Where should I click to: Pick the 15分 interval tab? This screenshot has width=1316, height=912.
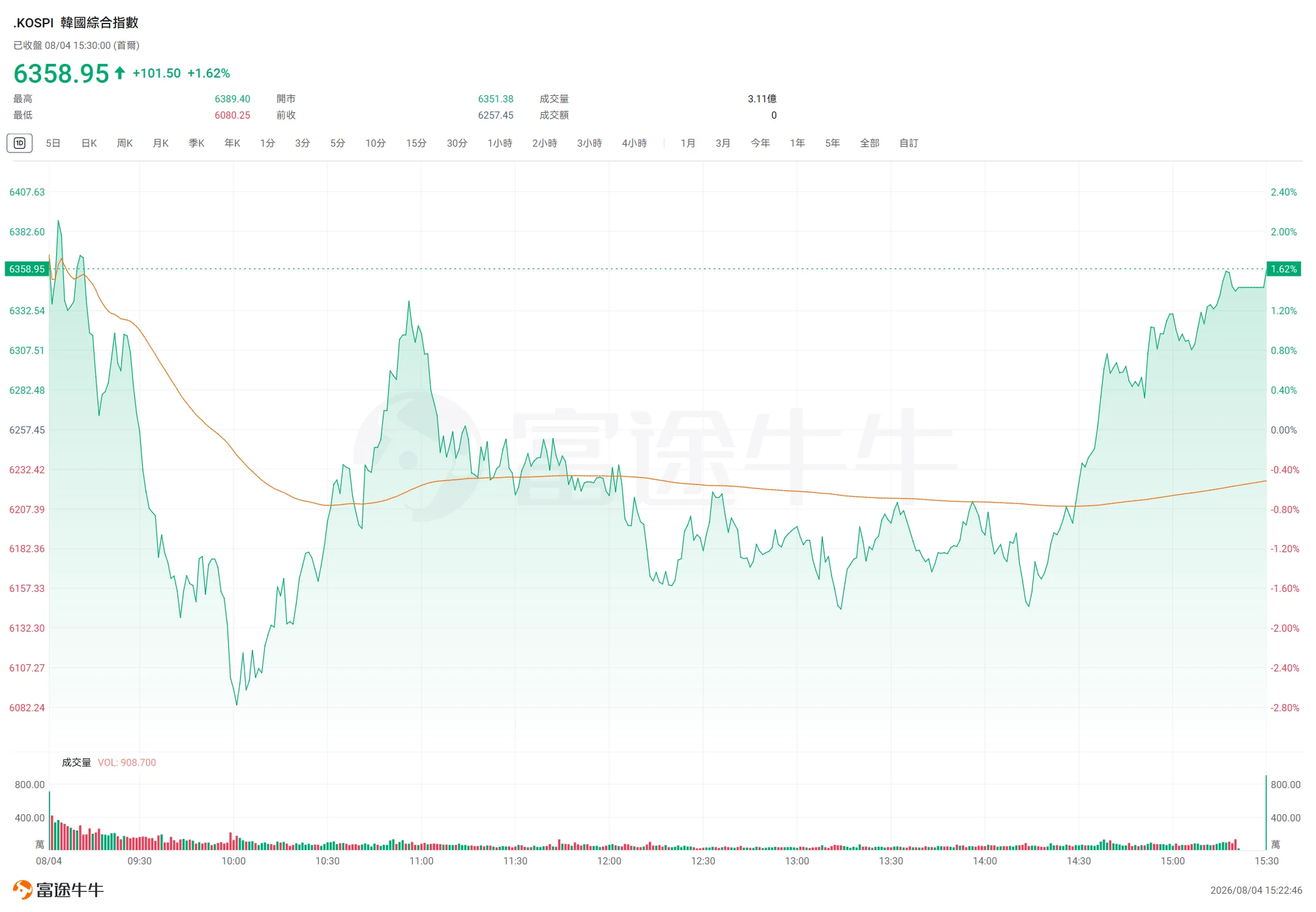pos(416,143)
